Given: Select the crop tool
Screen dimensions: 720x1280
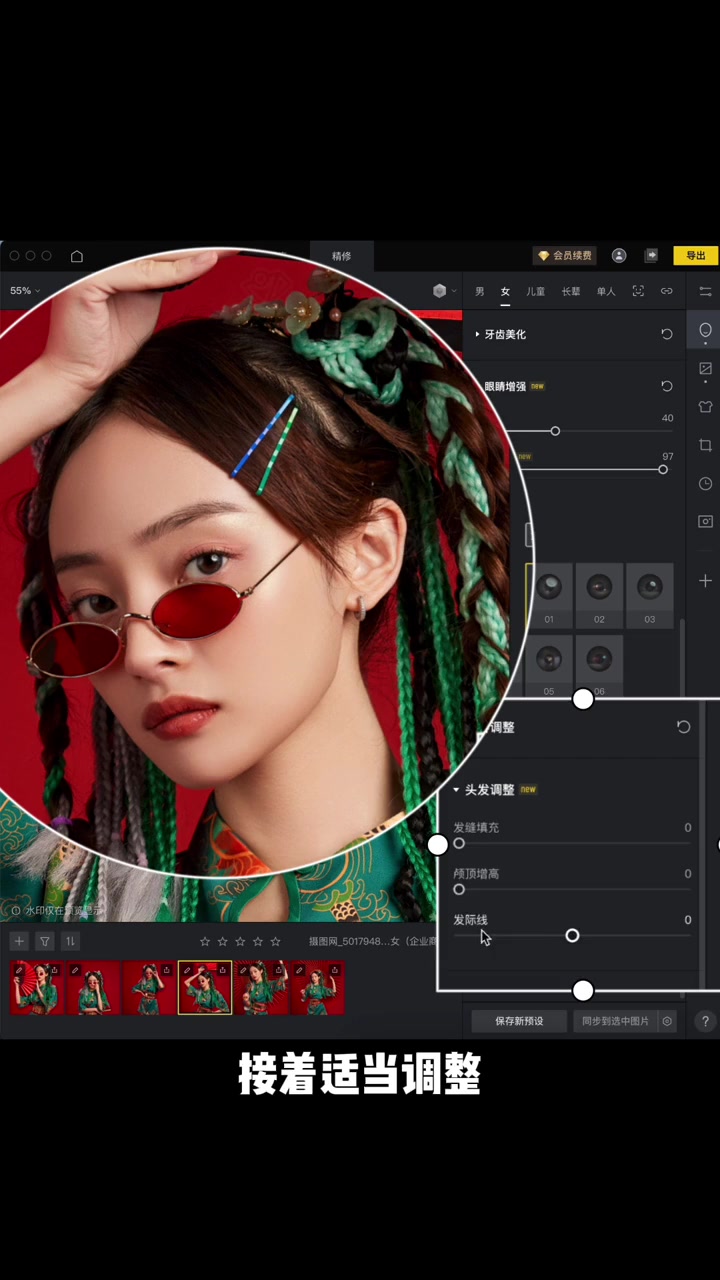Looking at the screenshot, I should pos(705,445).
